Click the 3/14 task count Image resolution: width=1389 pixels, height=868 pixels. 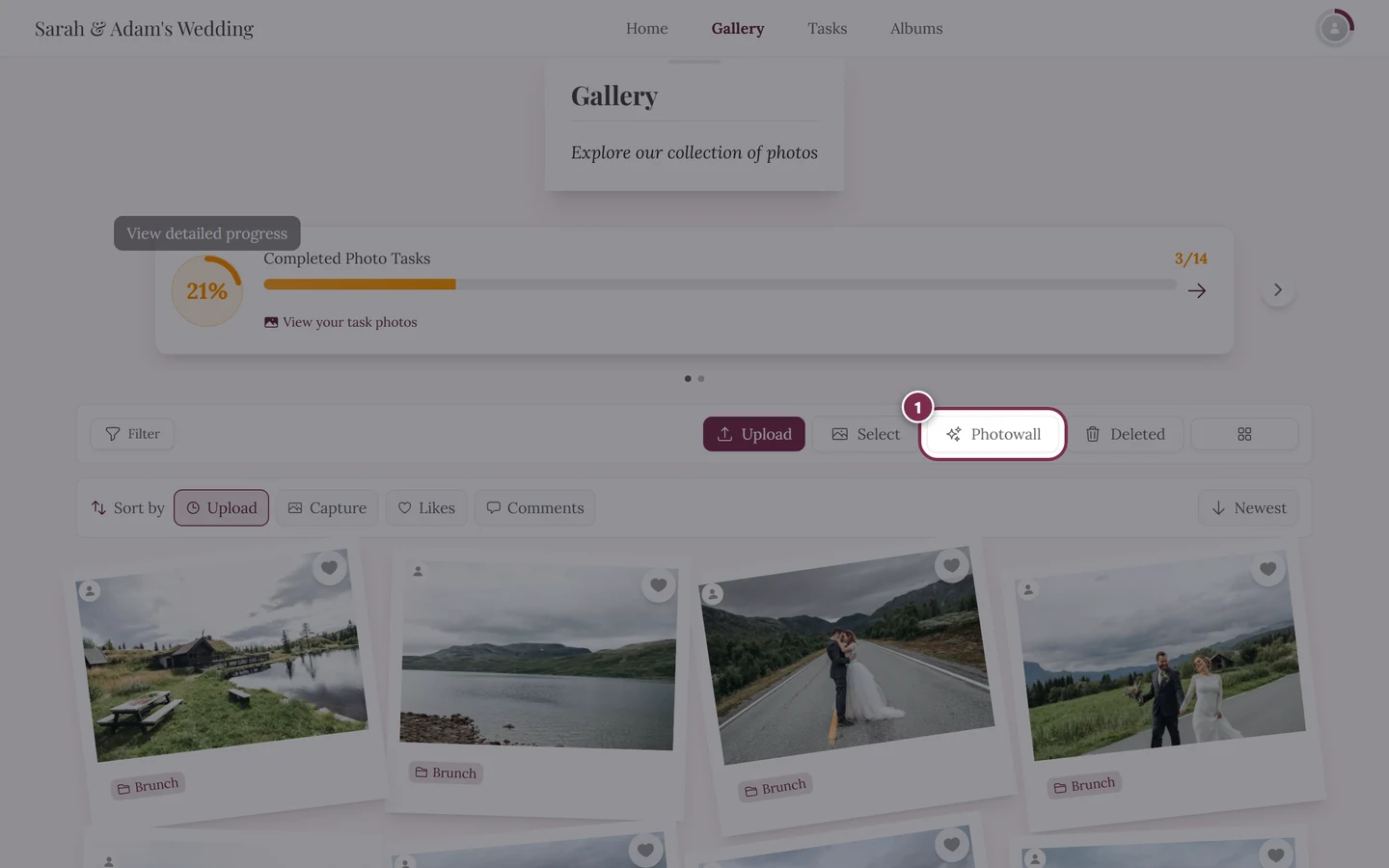(x=1190, y=258)
